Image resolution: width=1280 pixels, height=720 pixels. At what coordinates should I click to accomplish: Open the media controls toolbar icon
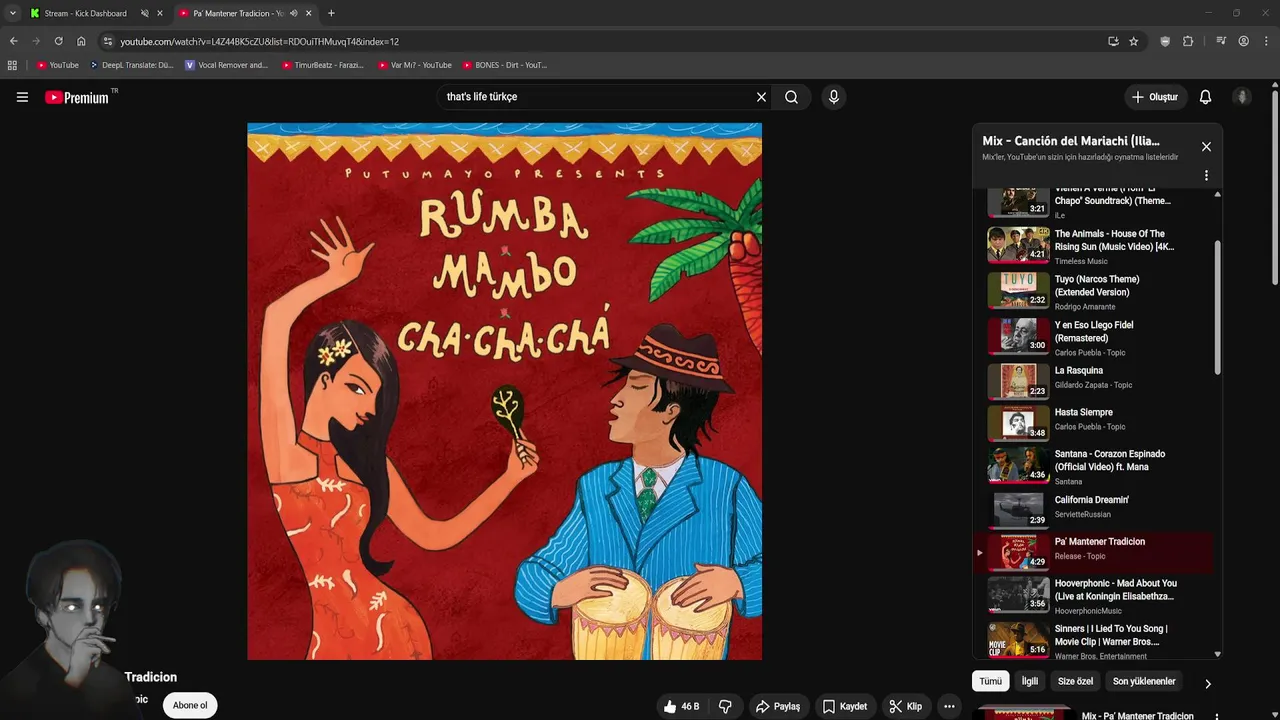point(1221,41)
